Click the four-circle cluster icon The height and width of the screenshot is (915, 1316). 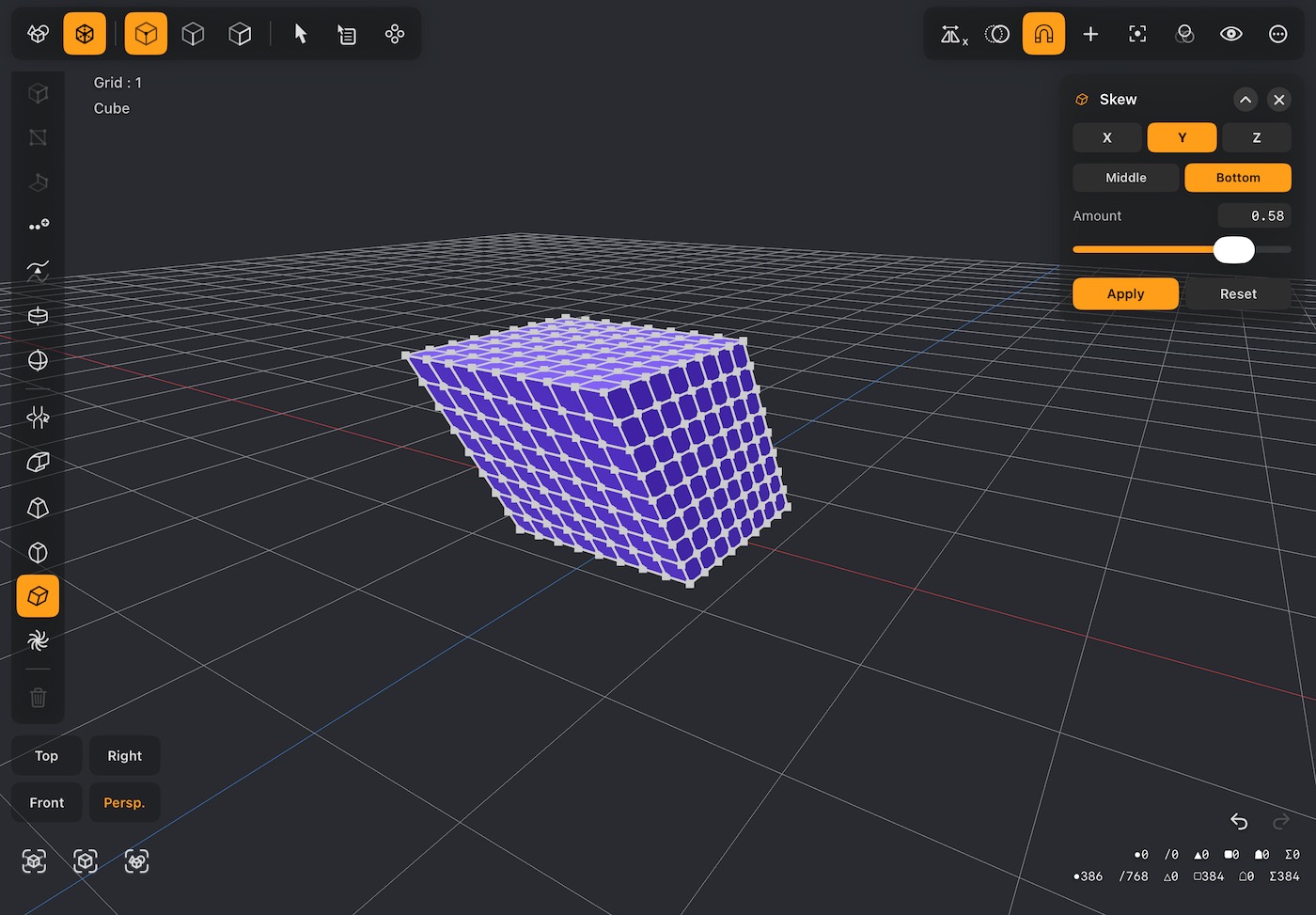(395, 34)
